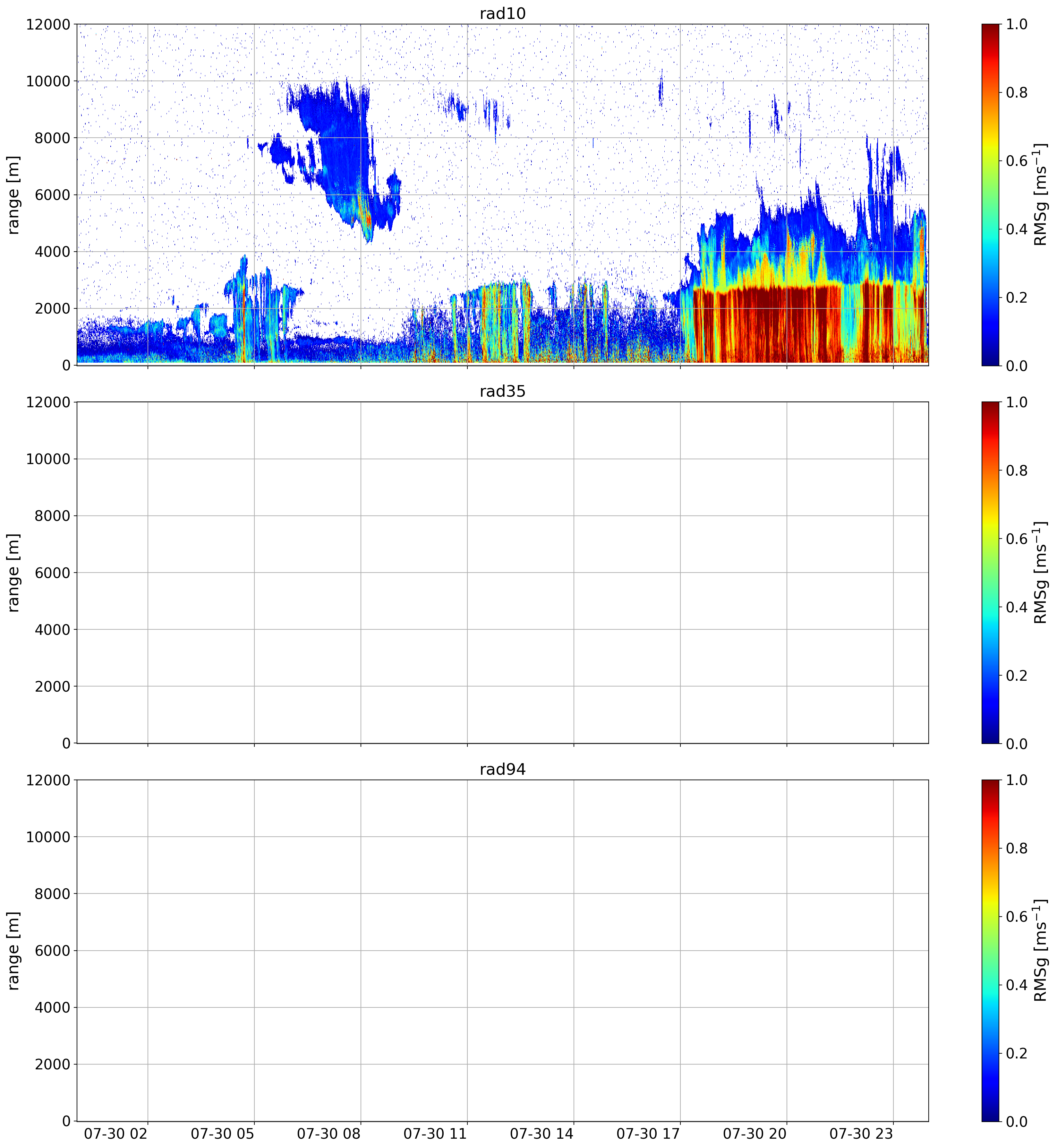
Task: Select the "0.6" tick on rad94 colorbar
Action: tap(1017, 917)
